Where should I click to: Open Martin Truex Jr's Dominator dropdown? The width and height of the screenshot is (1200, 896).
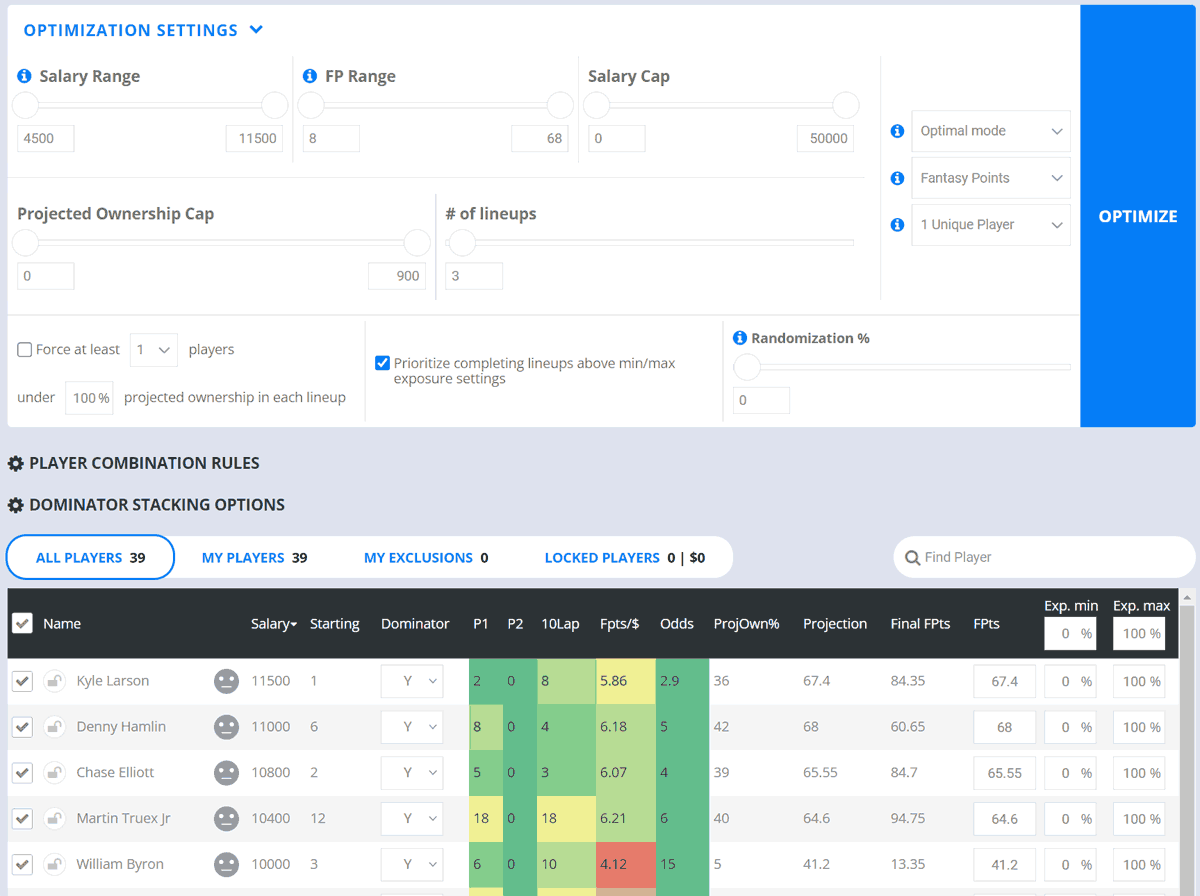(x=412, y=819)
